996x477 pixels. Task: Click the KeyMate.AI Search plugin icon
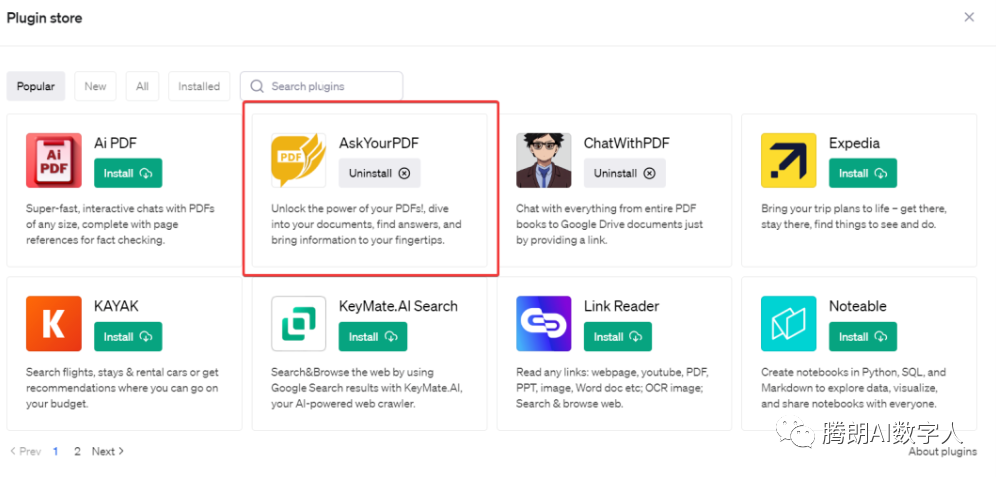tap(298, 323)
